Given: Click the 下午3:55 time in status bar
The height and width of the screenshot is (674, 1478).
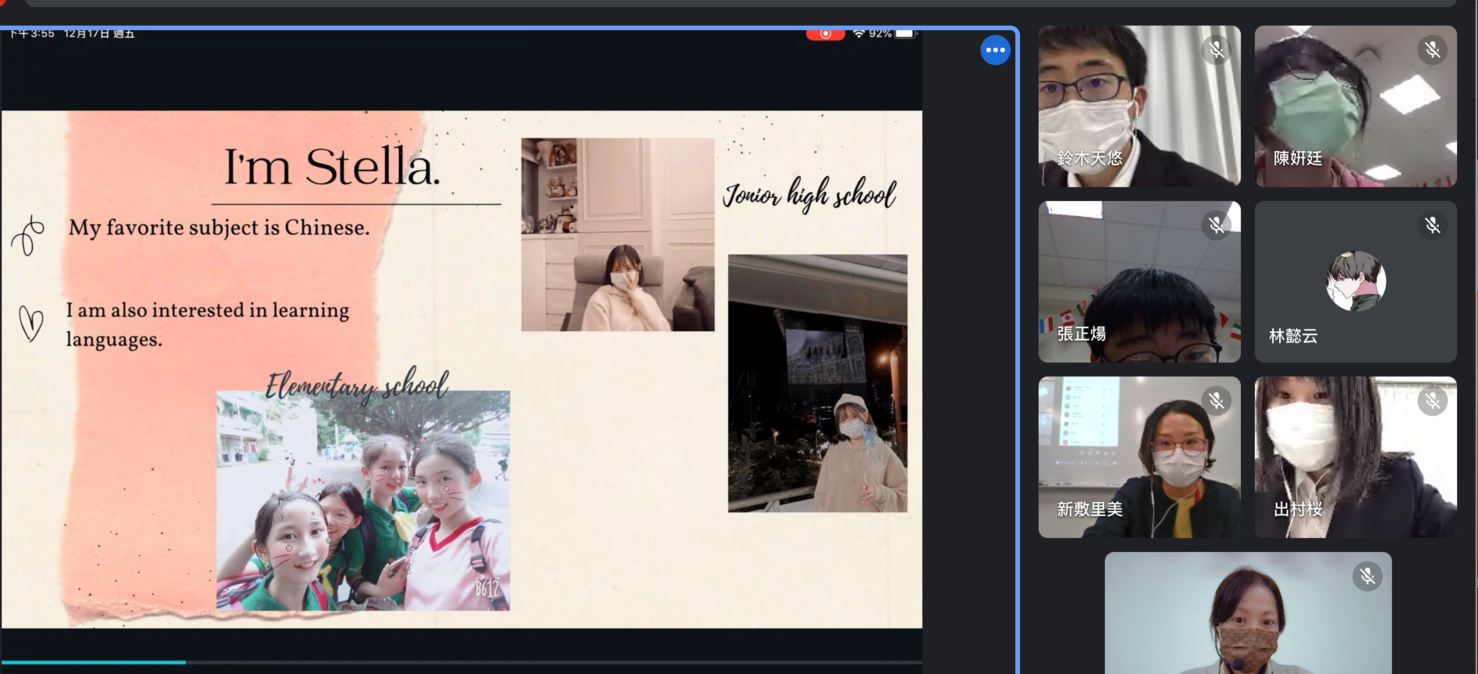Looking at the screenshot, I should (x=32, y=34).
